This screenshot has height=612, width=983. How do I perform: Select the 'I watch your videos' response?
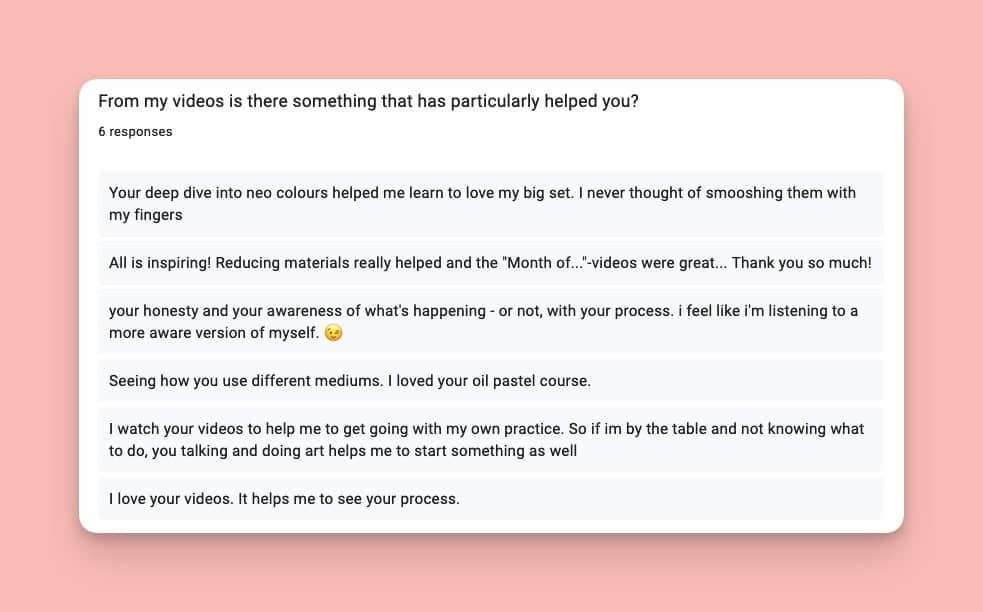pyautogui.click(x=491, y=440)
